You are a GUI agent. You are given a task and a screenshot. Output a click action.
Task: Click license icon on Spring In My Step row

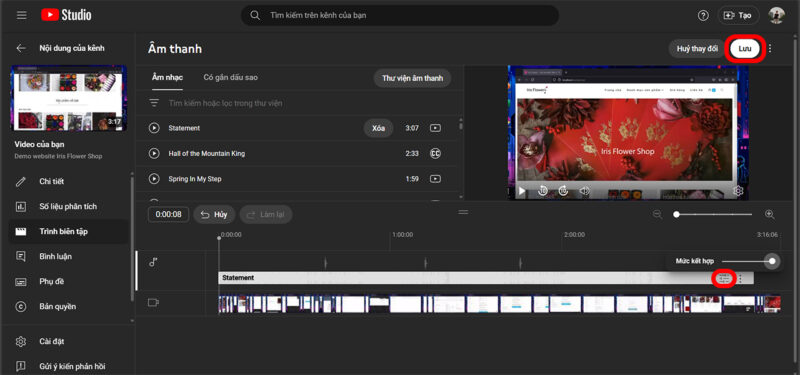point(435,179)
